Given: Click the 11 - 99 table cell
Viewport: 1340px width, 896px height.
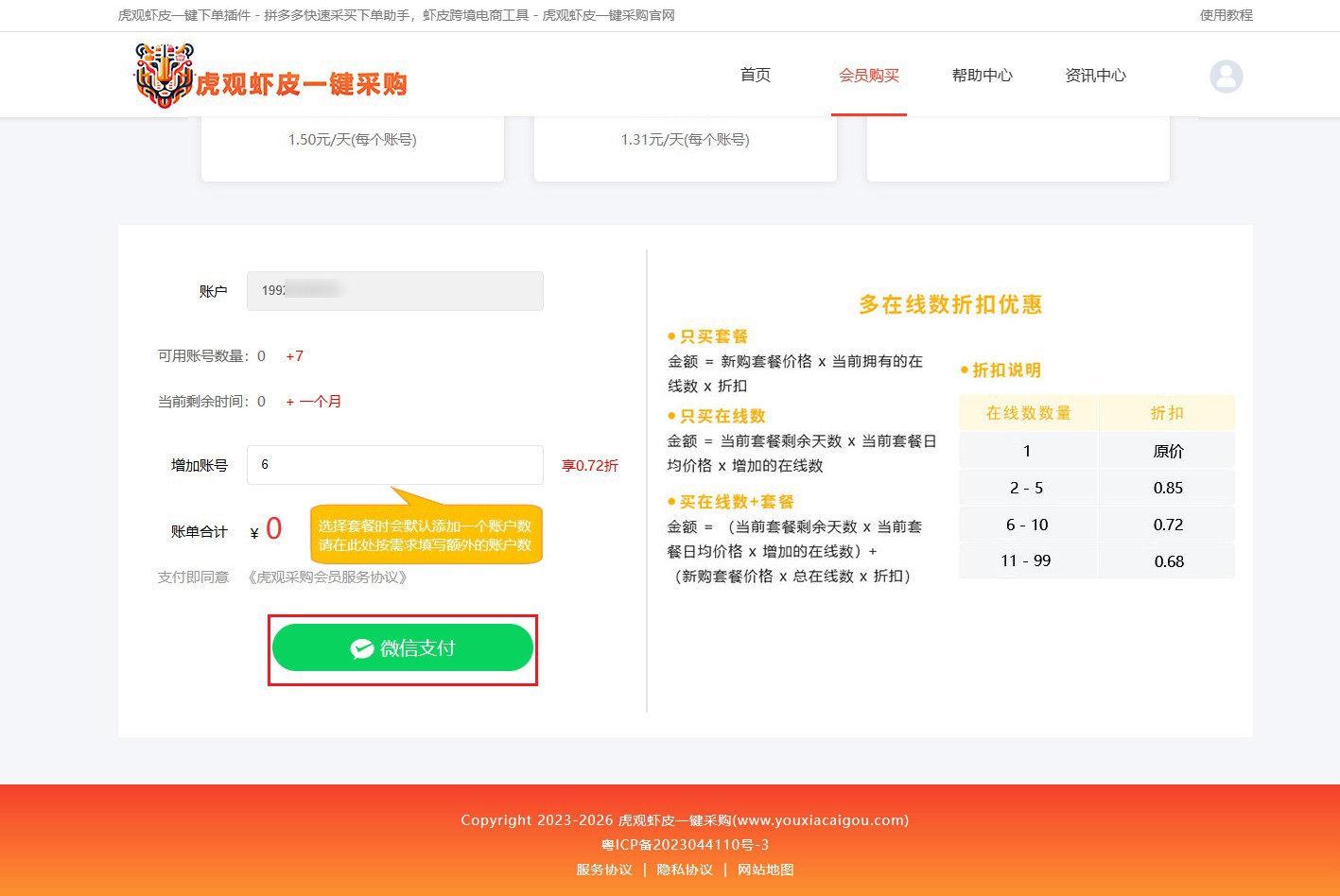Looking at the screenshot, I should point(1028,560).
